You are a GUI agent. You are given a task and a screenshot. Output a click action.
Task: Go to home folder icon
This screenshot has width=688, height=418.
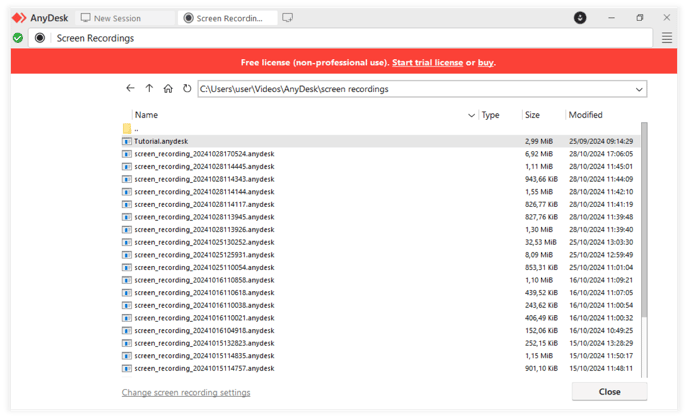pos(168,89)
